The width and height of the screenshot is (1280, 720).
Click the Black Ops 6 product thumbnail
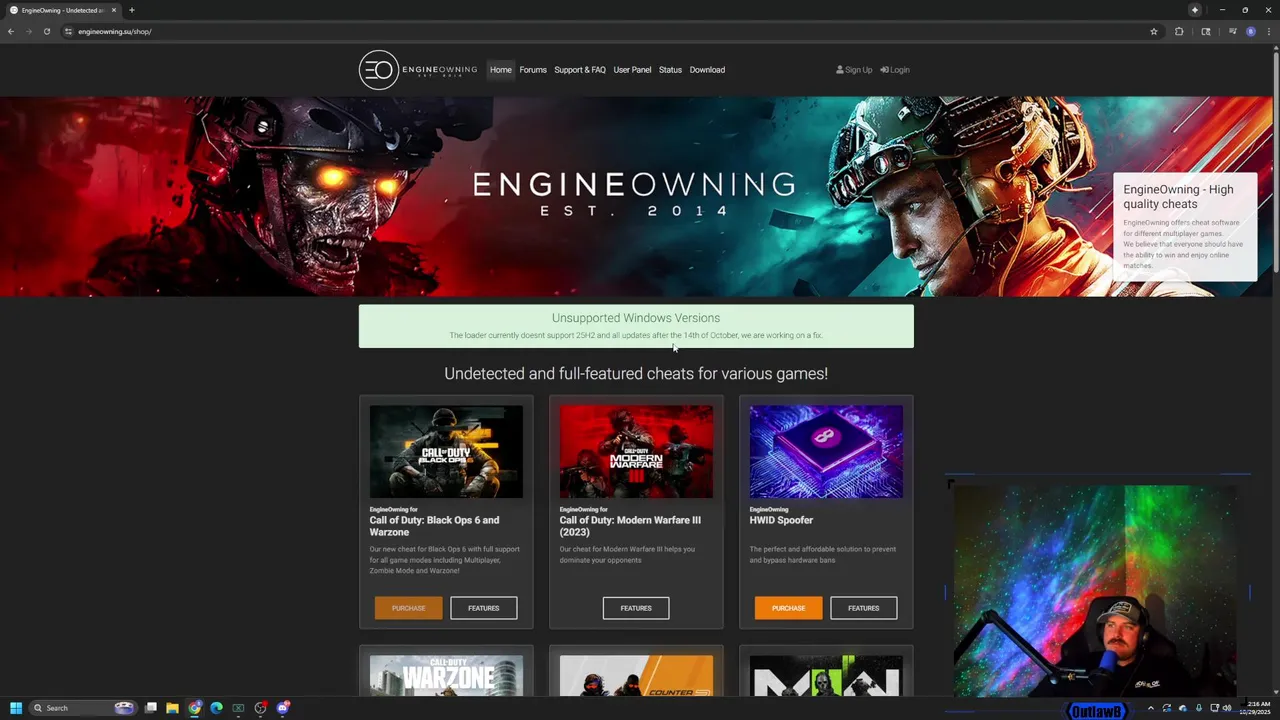[x=446, y=451]
